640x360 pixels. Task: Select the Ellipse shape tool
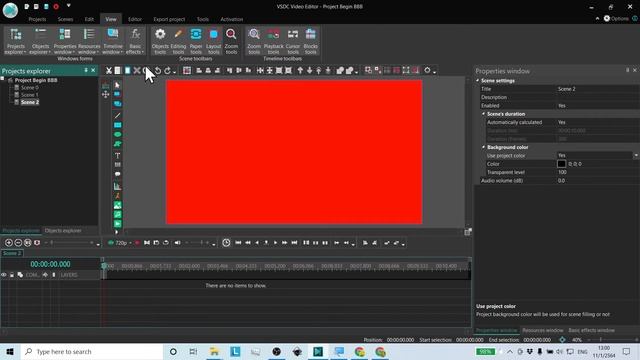pos(117,134)
